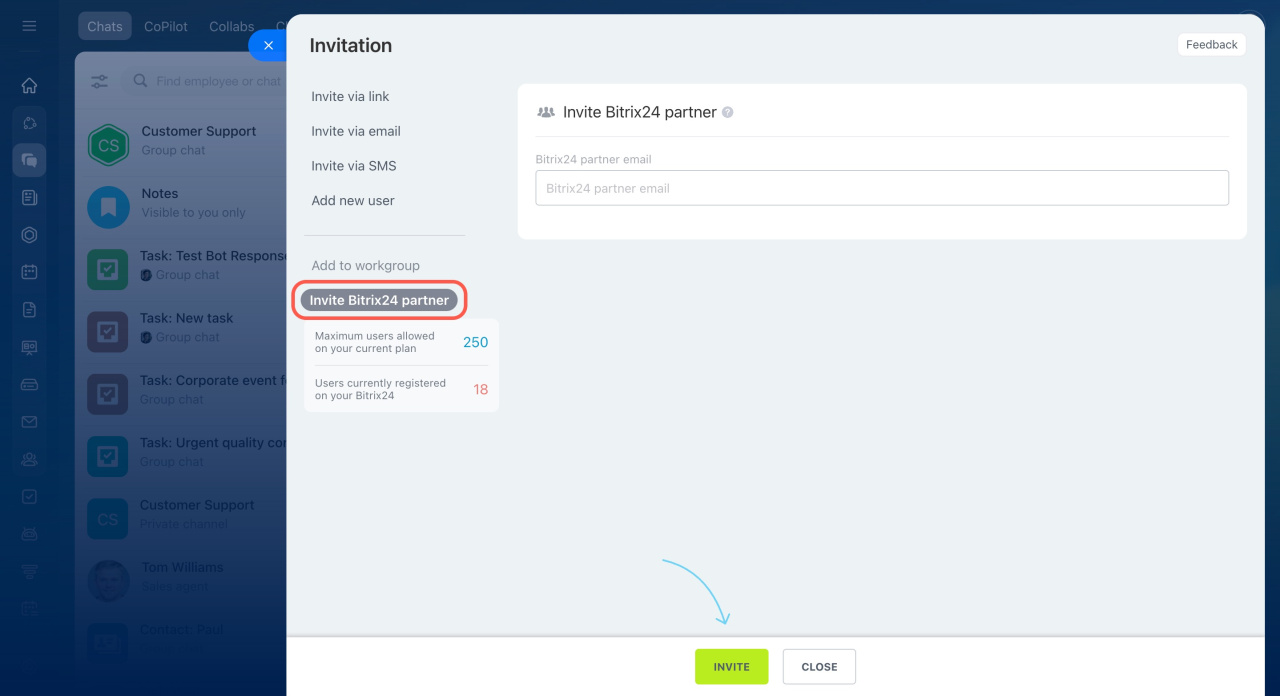Select Invite via email option
This screenshot has width=1280, height=696.
click(356, 131)
